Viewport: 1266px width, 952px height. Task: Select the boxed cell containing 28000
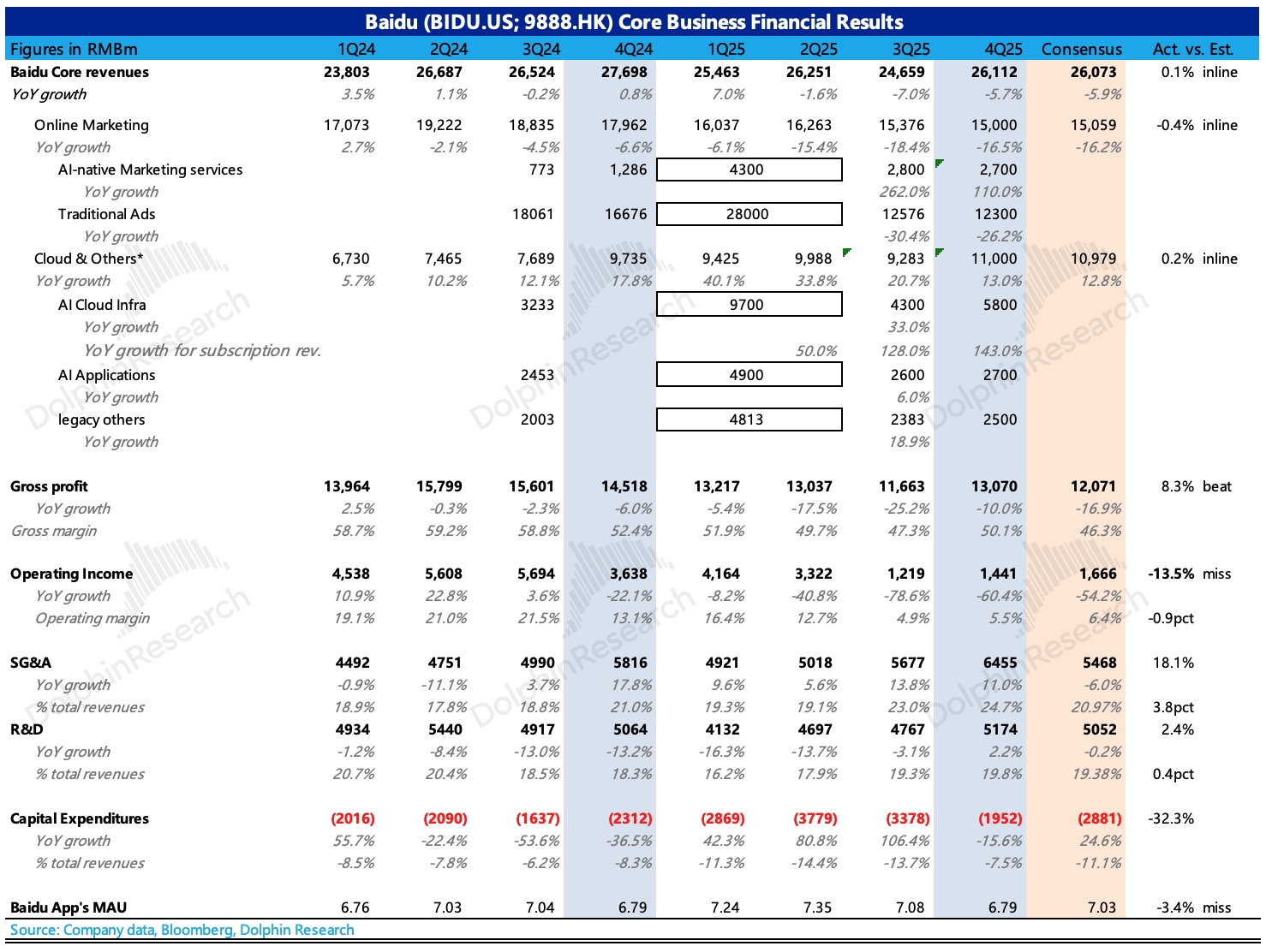749,214
